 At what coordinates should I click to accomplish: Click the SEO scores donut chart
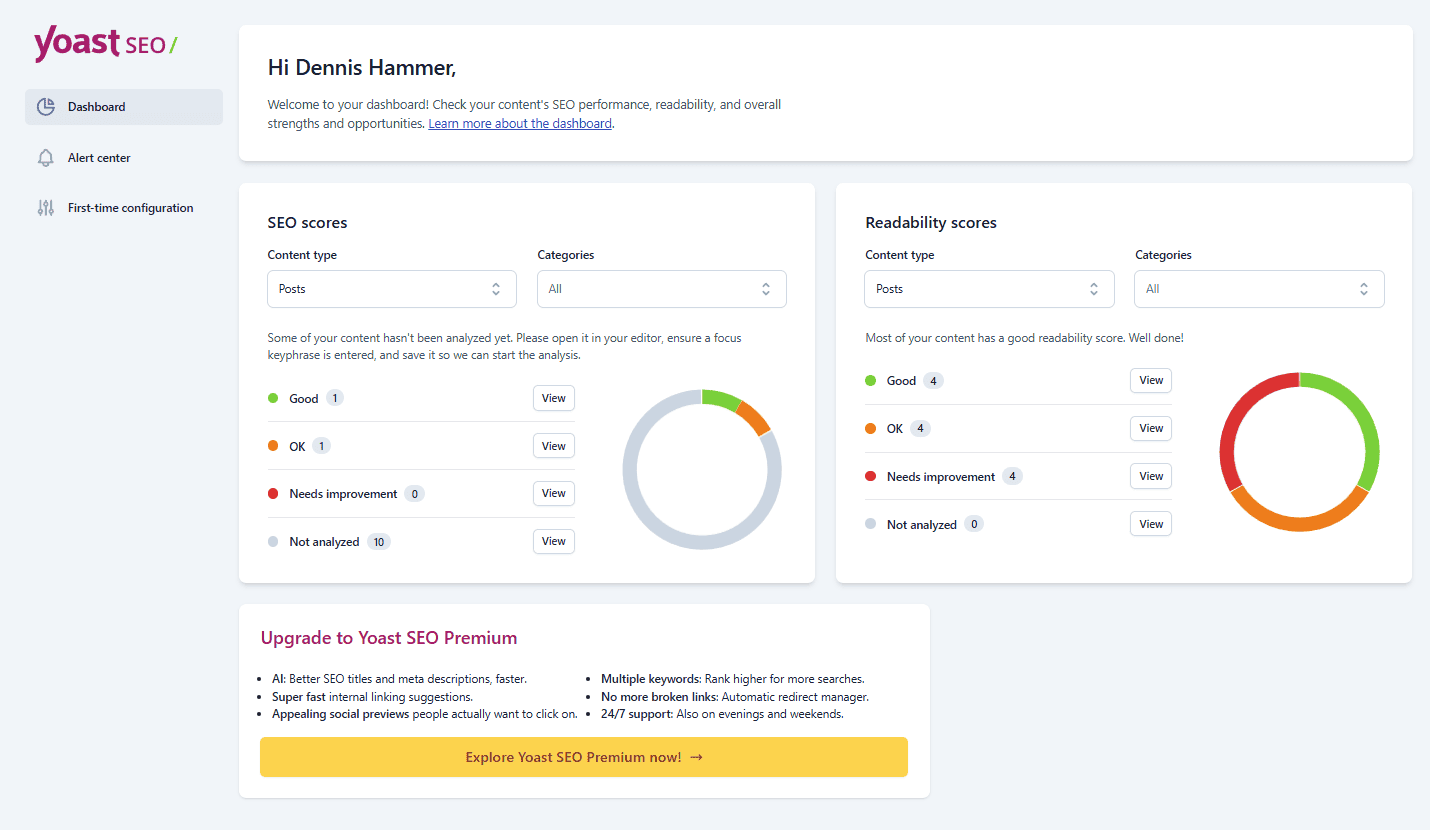[702, 469]
